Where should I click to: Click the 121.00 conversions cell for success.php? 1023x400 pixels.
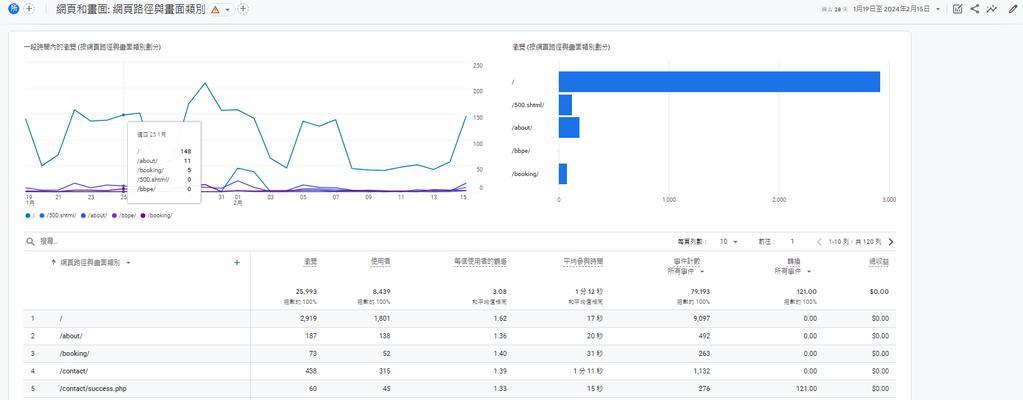coord(806,389)
